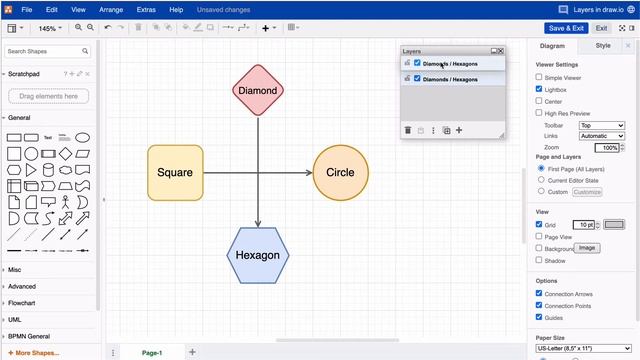640x360 pixels.
Task: Toggle the format panel icon
Action: (x=632, y=28)
